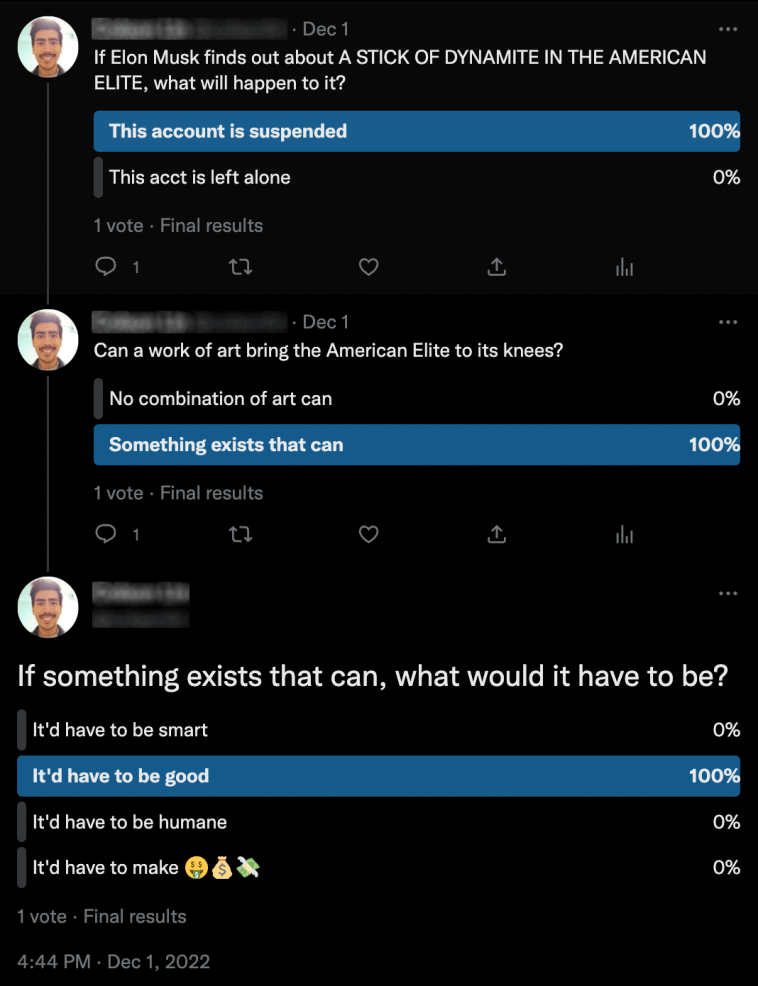758x986 pixels.
Task: Select 'It'd have to be good' poll option
Action: (378, 776)
